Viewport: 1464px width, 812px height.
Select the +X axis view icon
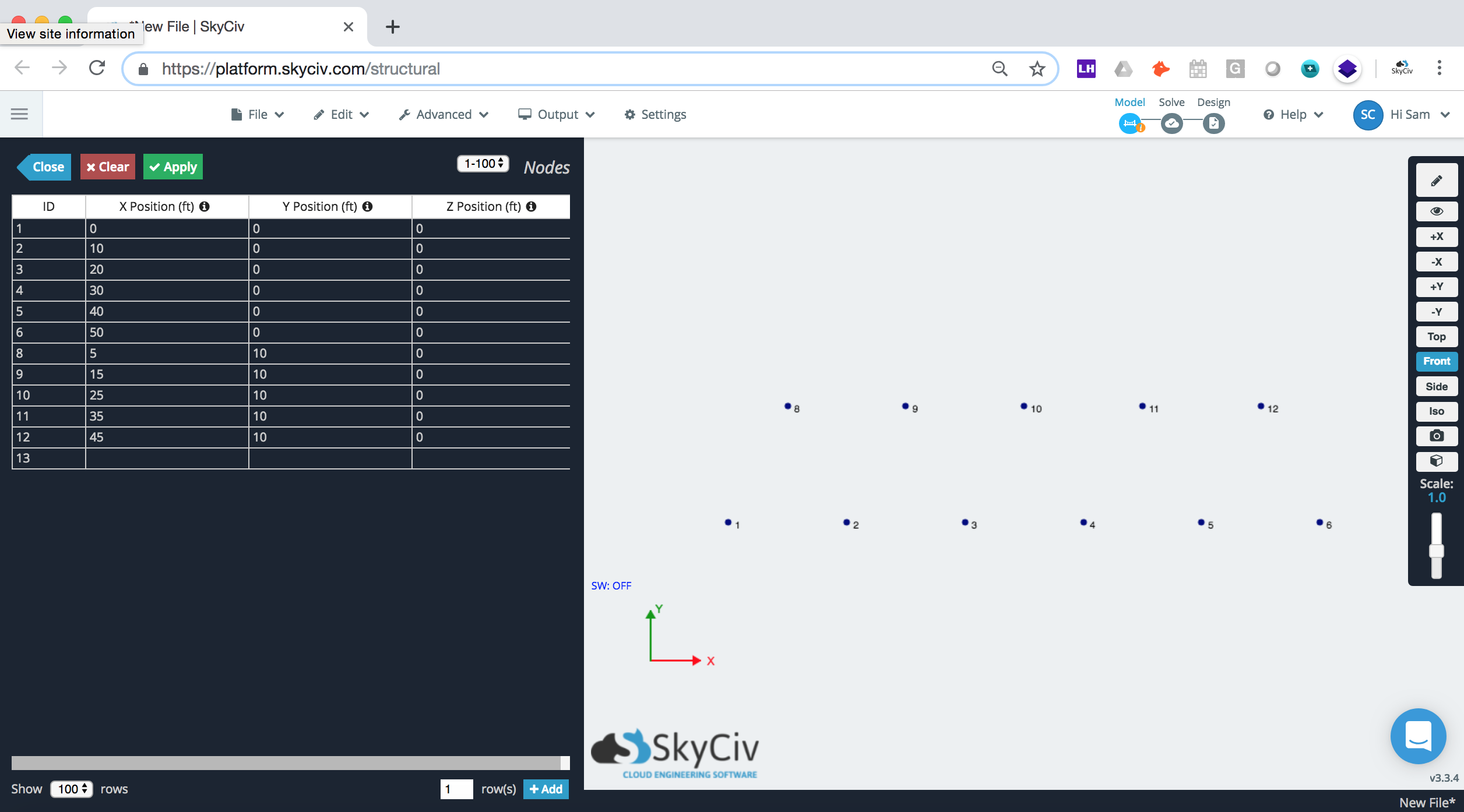coord(1436,237)
